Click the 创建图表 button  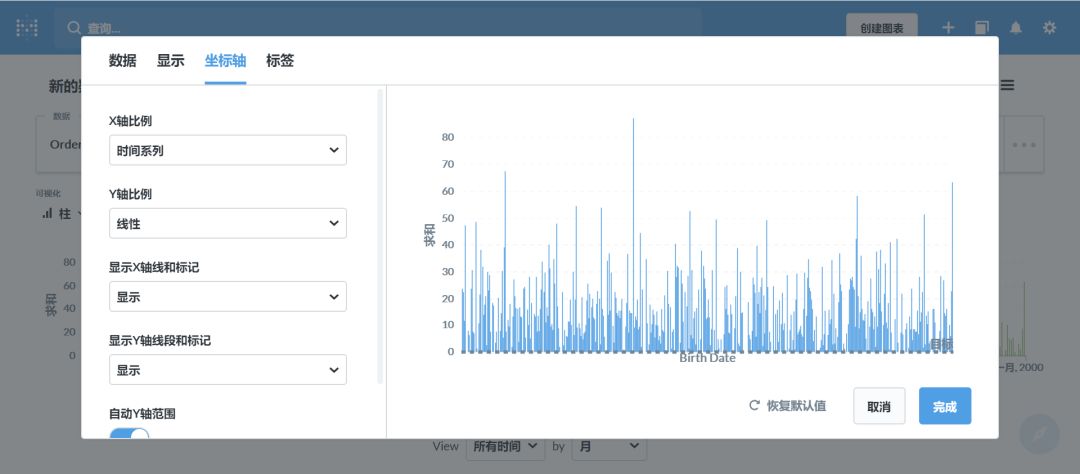pyautogui.click(x=882, y=28)
